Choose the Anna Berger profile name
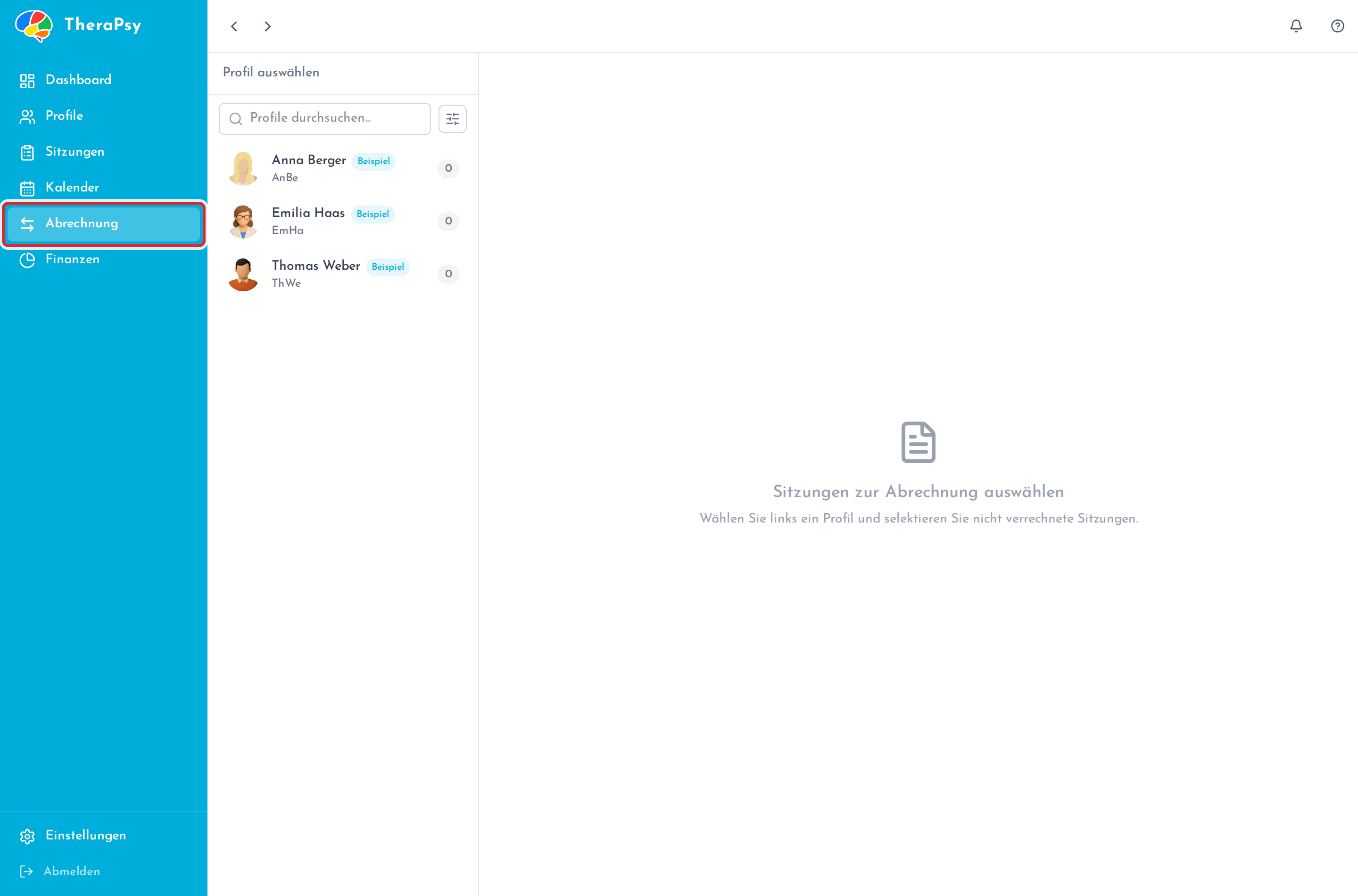This screenshot has width=1358, height=896. click(309, 160)
